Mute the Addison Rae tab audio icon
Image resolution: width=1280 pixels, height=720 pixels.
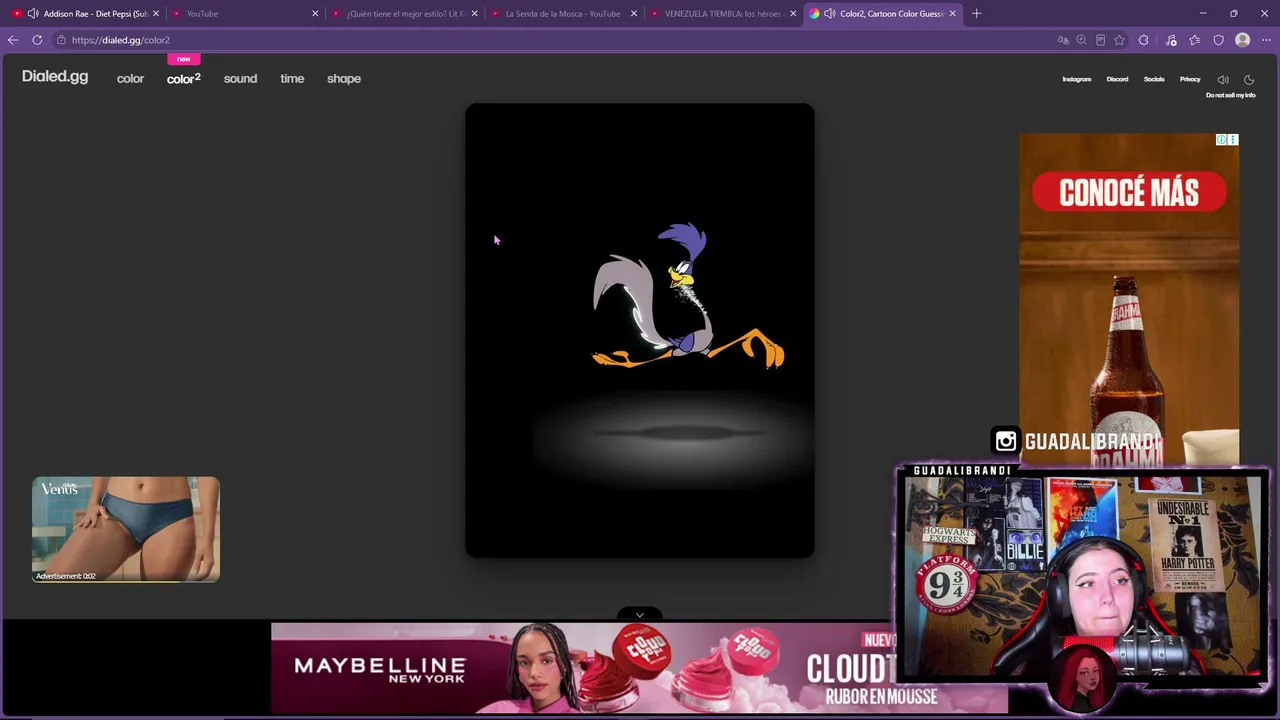(x=33, y=13)
